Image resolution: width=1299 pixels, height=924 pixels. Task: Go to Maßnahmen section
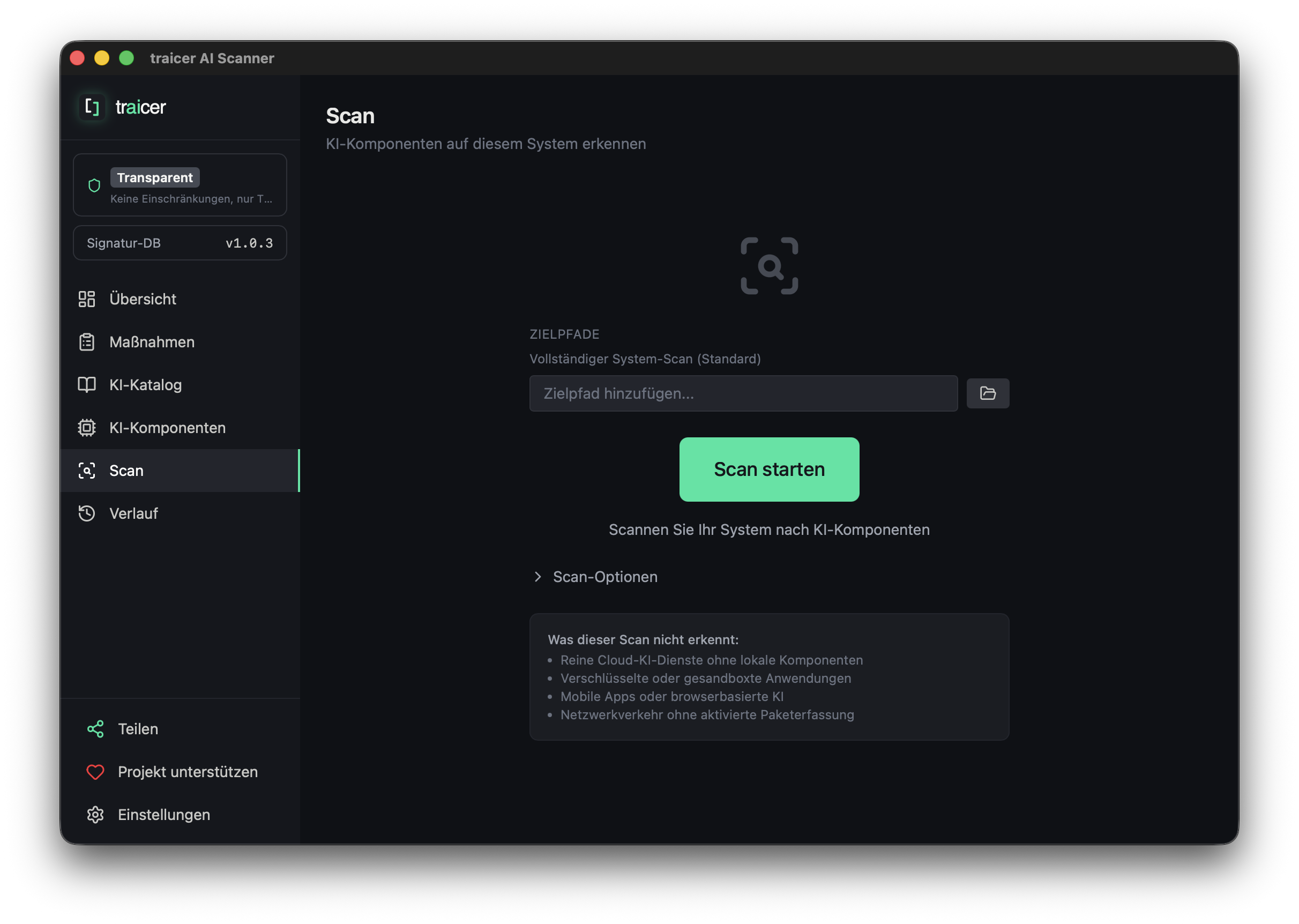point(180,342)
